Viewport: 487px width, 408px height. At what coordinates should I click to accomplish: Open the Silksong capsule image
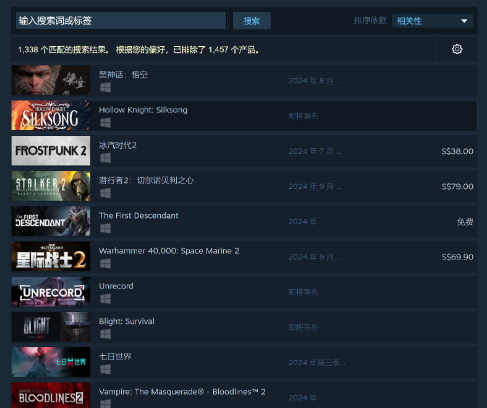pyautogui.click(x=51, y=115)
